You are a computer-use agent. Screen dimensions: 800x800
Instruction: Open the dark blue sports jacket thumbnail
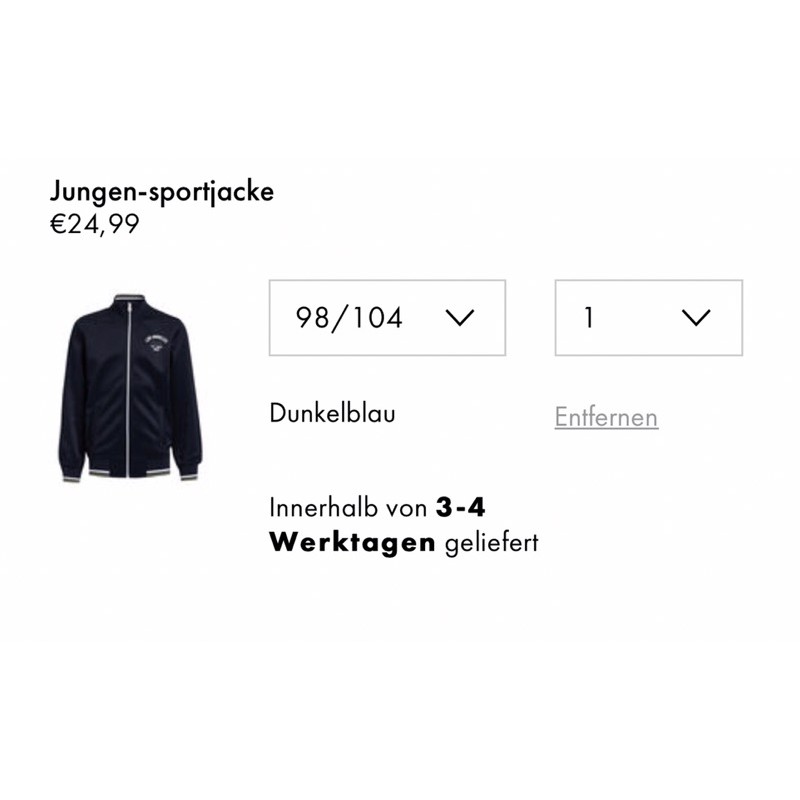[130, 388]
